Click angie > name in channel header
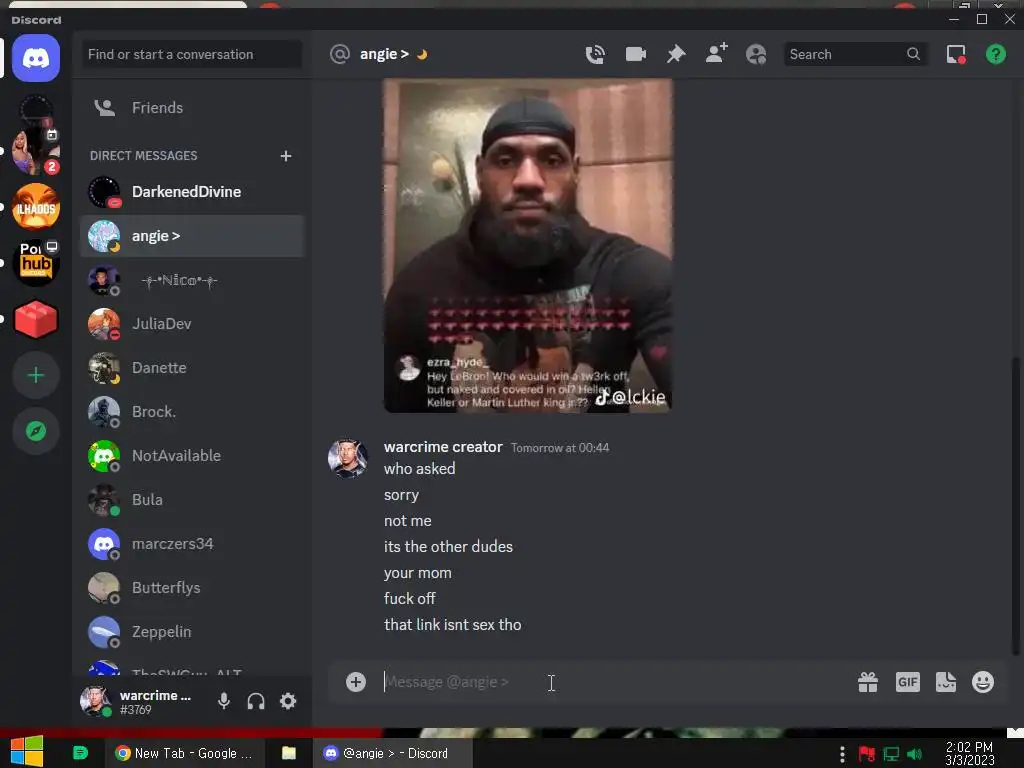This screenshot has height=768, width=1024. pos(384,54)
